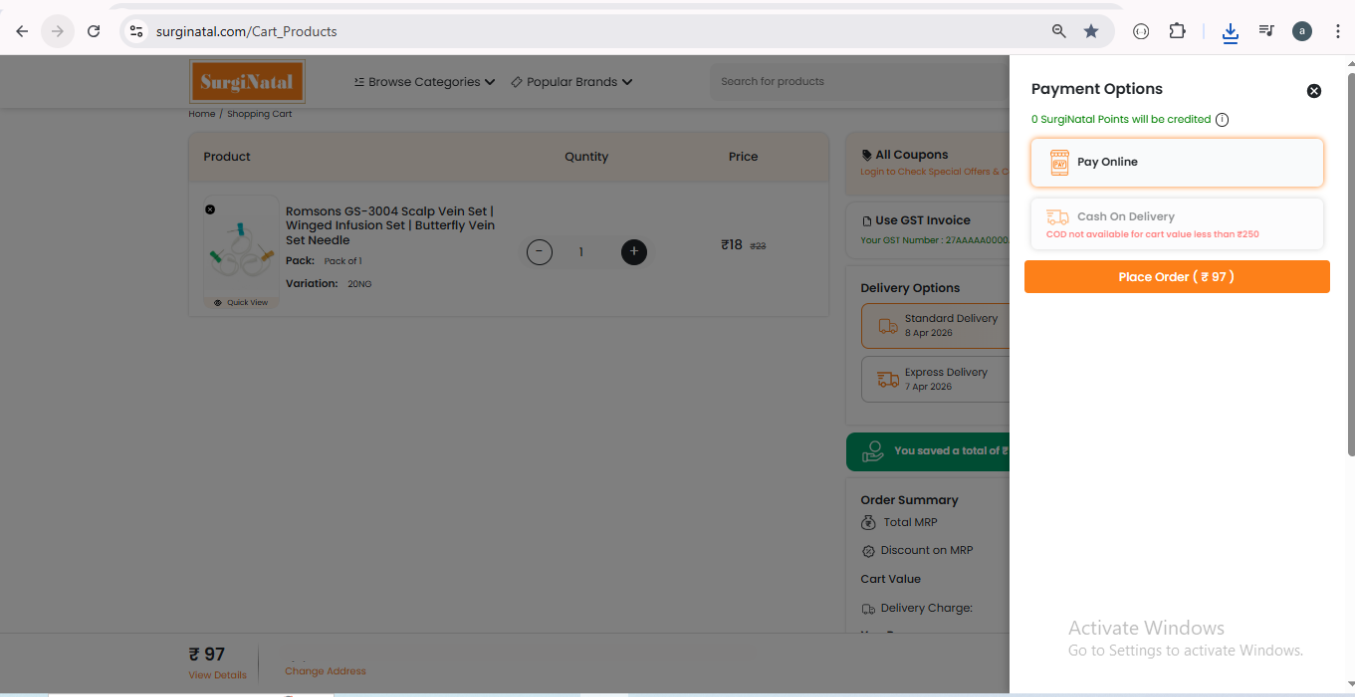Select the Pay Online payment option
This screenshot has width=1355, height=697.
coord(1176,162)
